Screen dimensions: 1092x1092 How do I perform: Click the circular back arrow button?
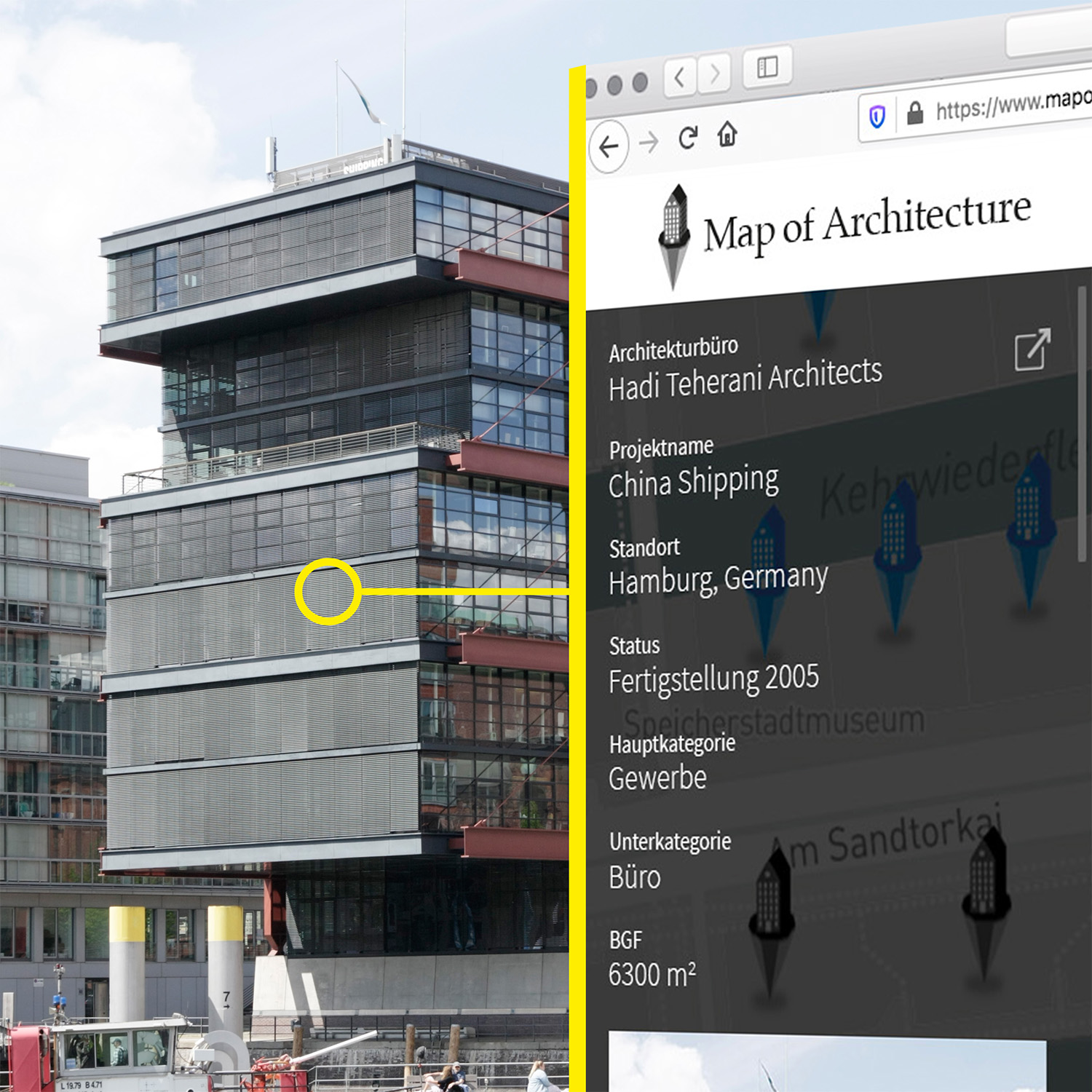click(x=609, y=147)
